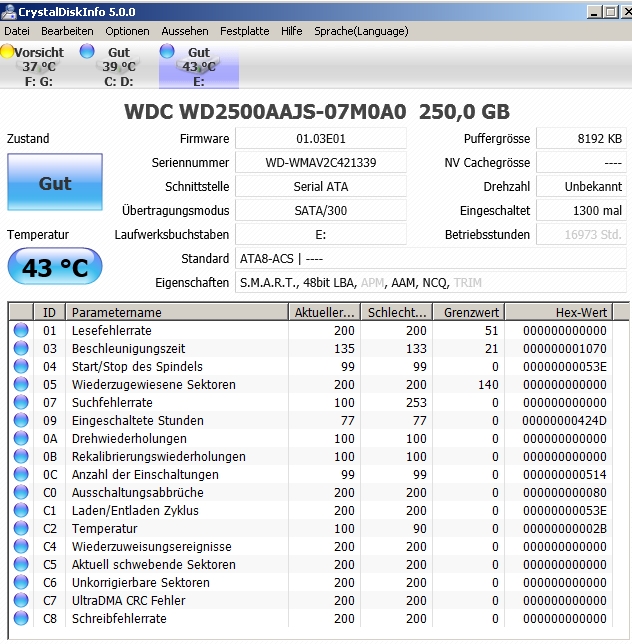Click the serial number field WD-WMAV2C421339

(321, 162)
